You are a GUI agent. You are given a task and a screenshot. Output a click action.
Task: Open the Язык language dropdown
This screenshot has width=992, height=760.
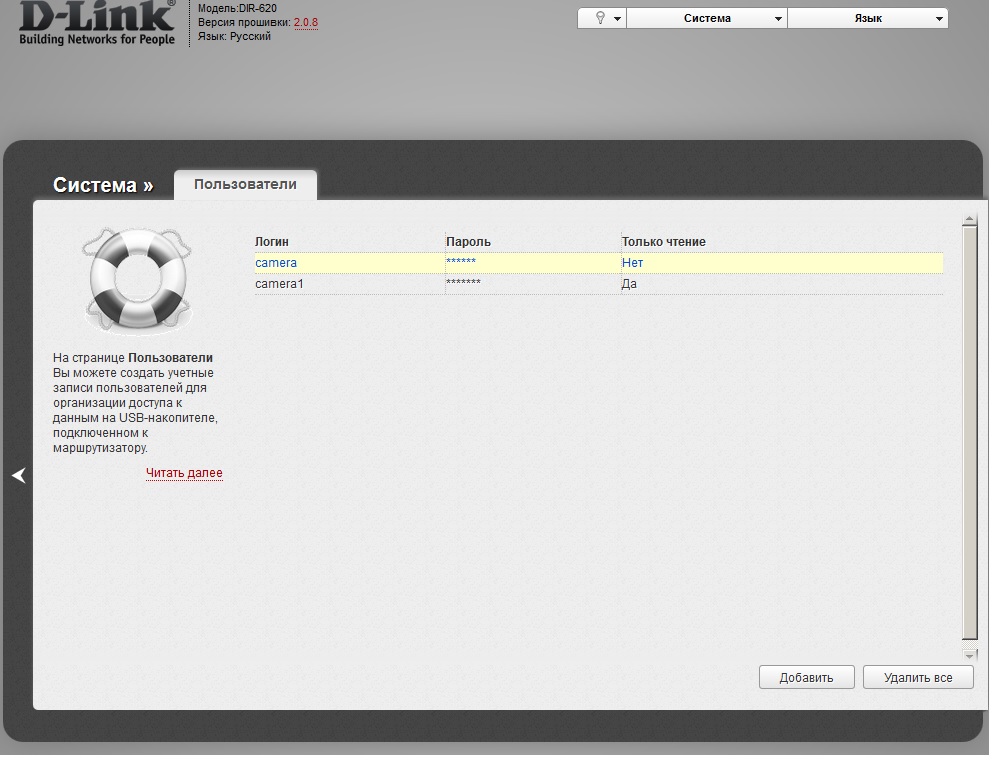(x=868, y=18)
